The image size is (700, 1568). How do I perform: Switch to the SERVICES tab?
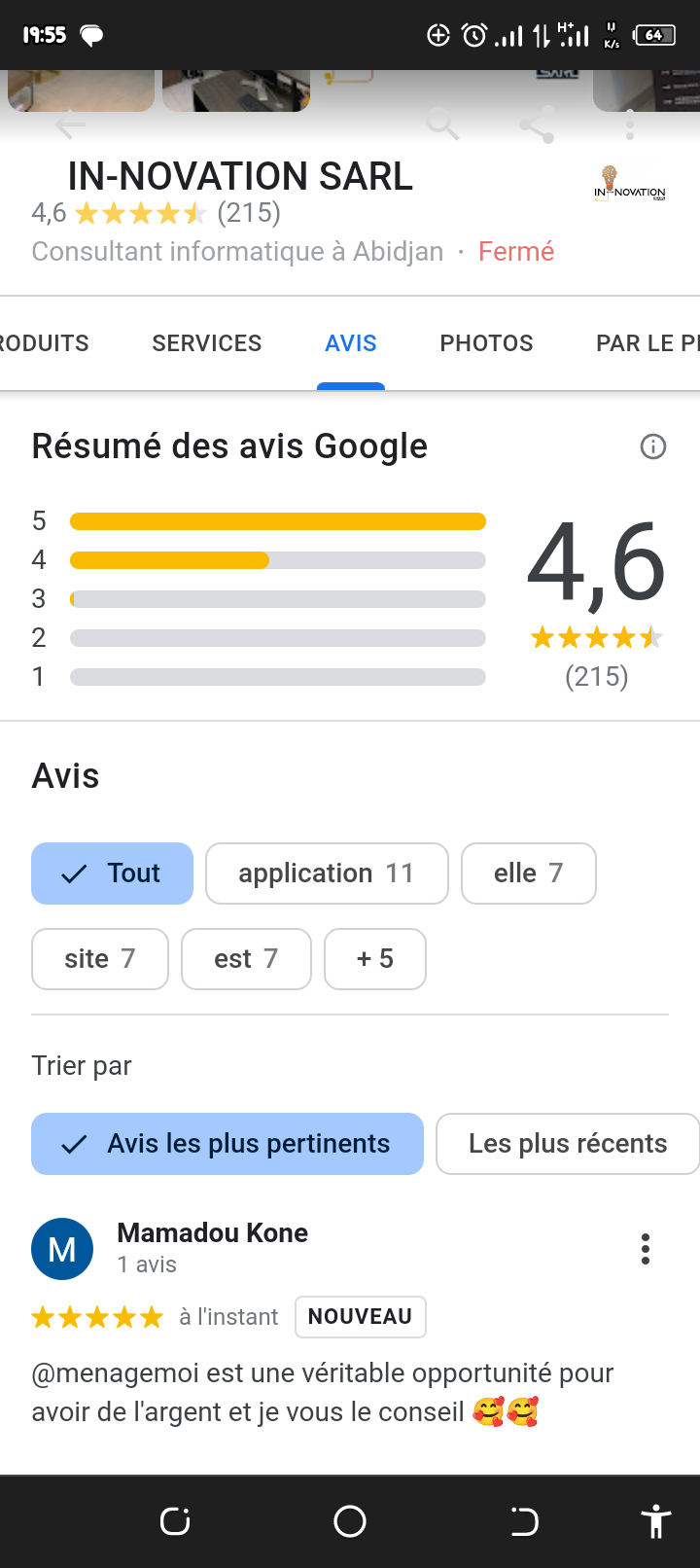click(x=207, y=343)
